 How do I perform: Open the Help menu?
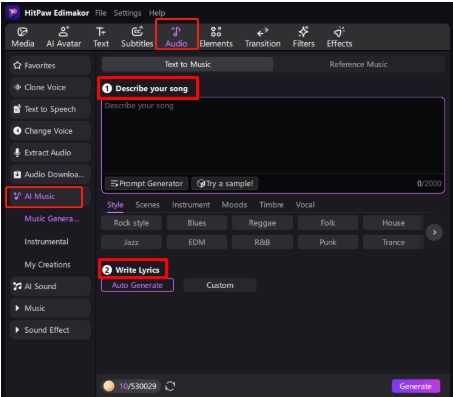(157, 13)
